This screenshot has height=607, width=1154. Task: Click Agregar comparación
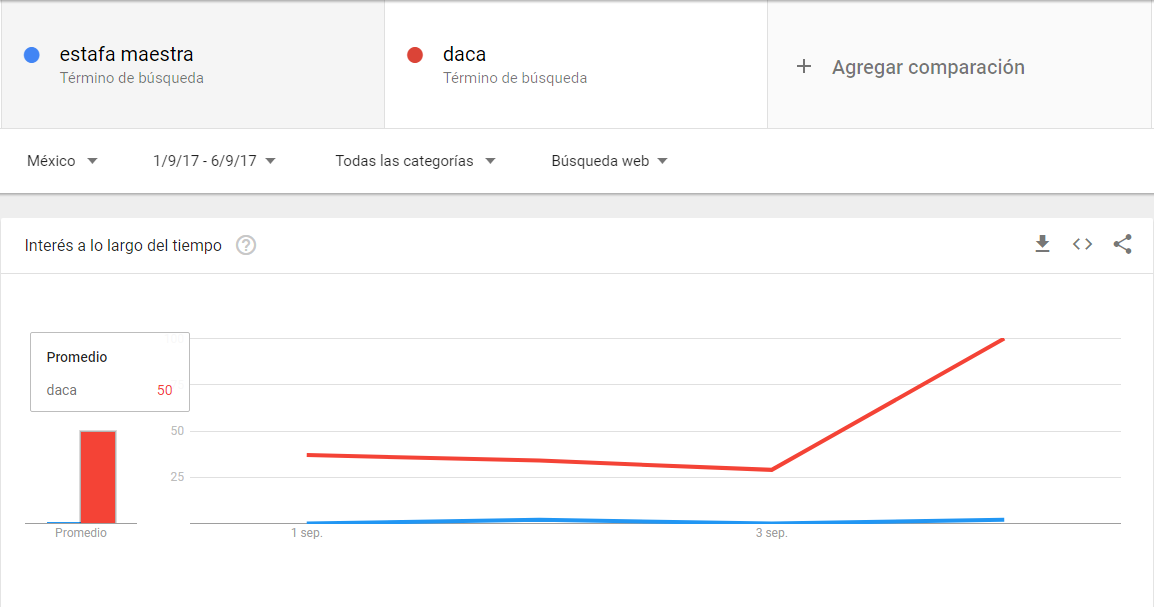(x=928, y=67)
